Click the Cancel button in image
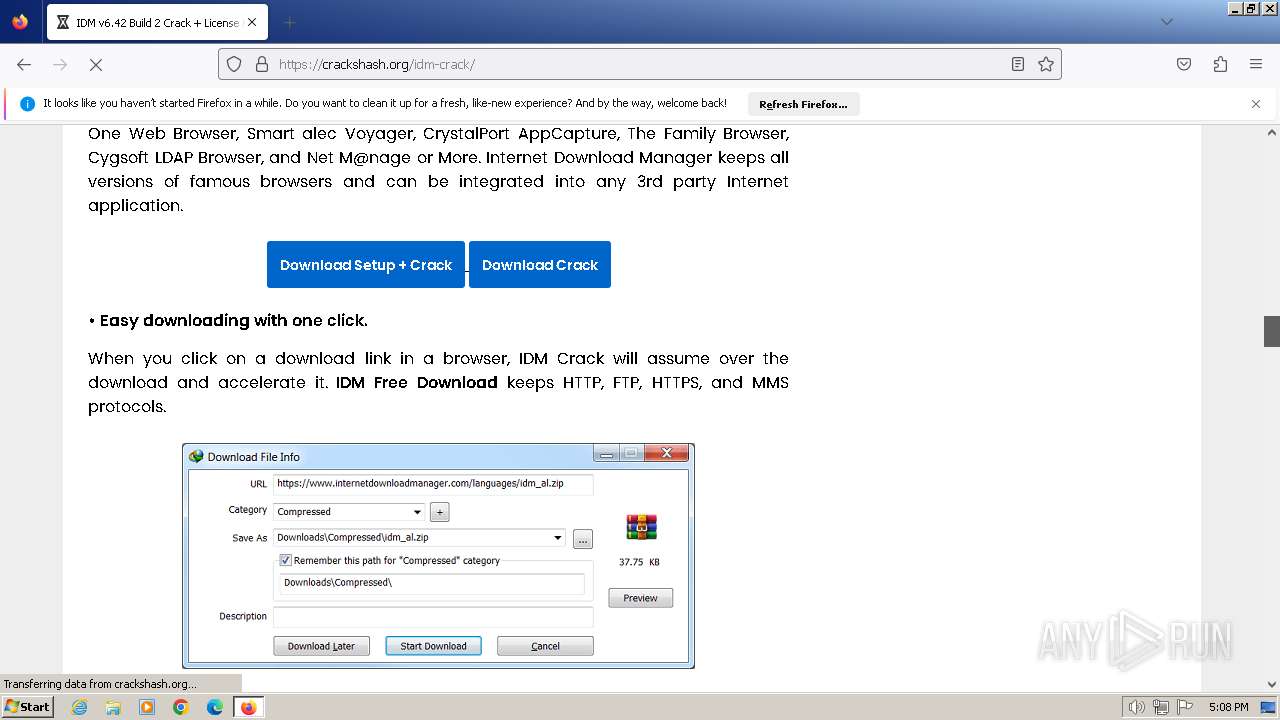This screenshot has width=1280, height=720. (545, 646)
